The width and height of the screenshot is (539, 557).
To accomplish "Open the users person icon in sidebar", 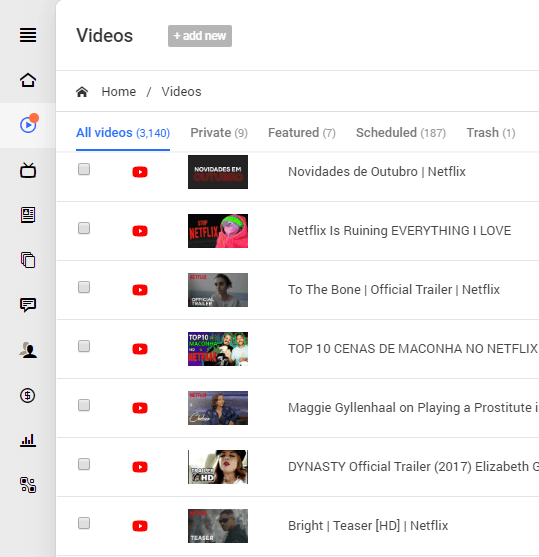I will 28,350.
